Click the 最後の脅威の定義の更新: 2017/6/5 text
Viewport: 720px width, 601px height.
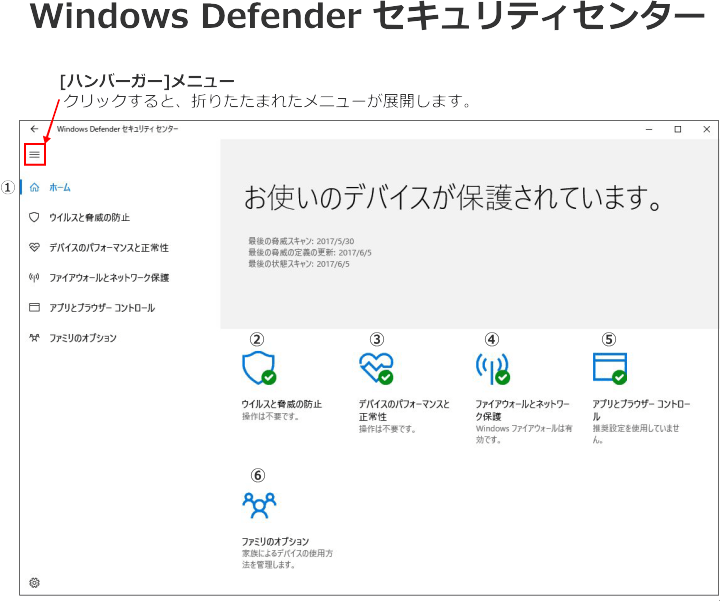click(x=310, y=253)
